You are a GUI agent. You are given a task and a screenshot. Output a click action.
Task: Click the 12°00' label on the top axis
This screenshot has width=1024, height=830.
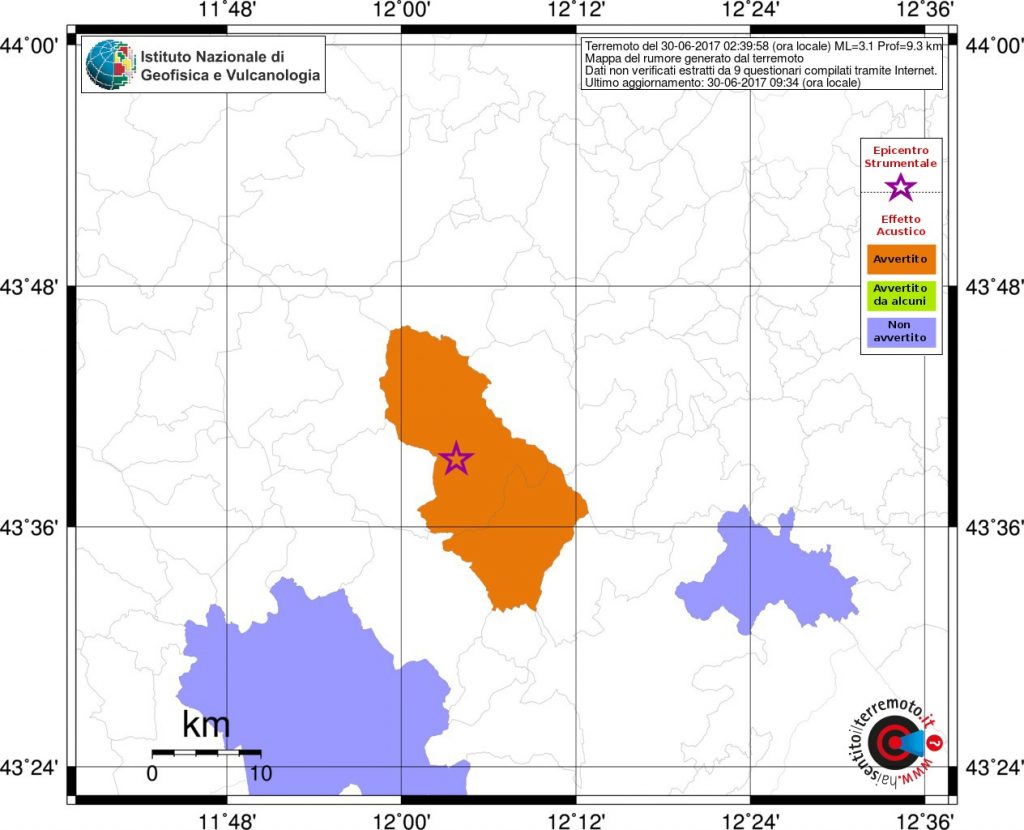pyautogui.click(x=400, y=10)
